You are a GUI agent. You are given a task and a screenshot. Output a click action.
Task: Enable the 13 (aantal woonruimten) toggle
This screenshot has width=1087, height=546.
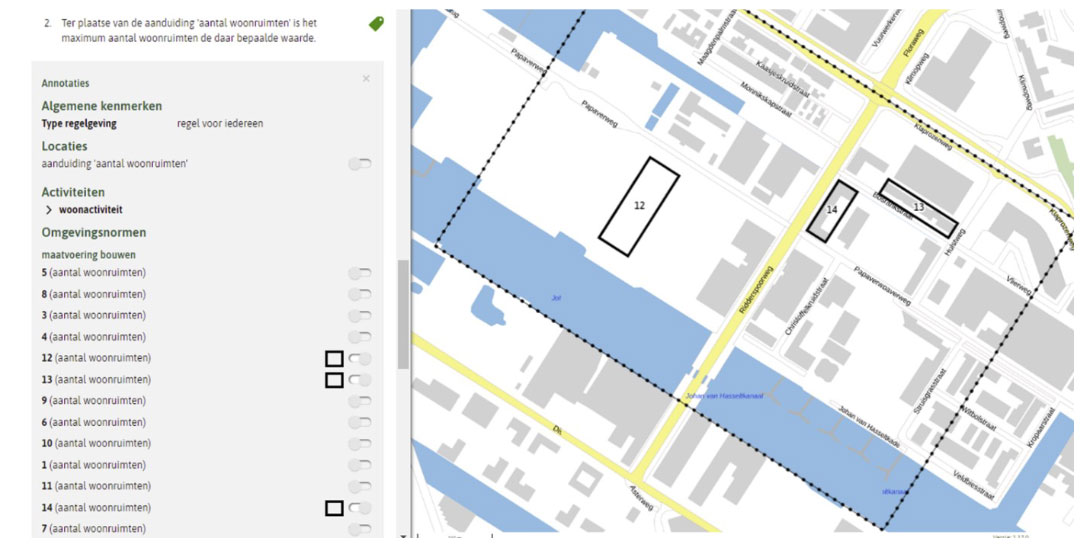360,380
